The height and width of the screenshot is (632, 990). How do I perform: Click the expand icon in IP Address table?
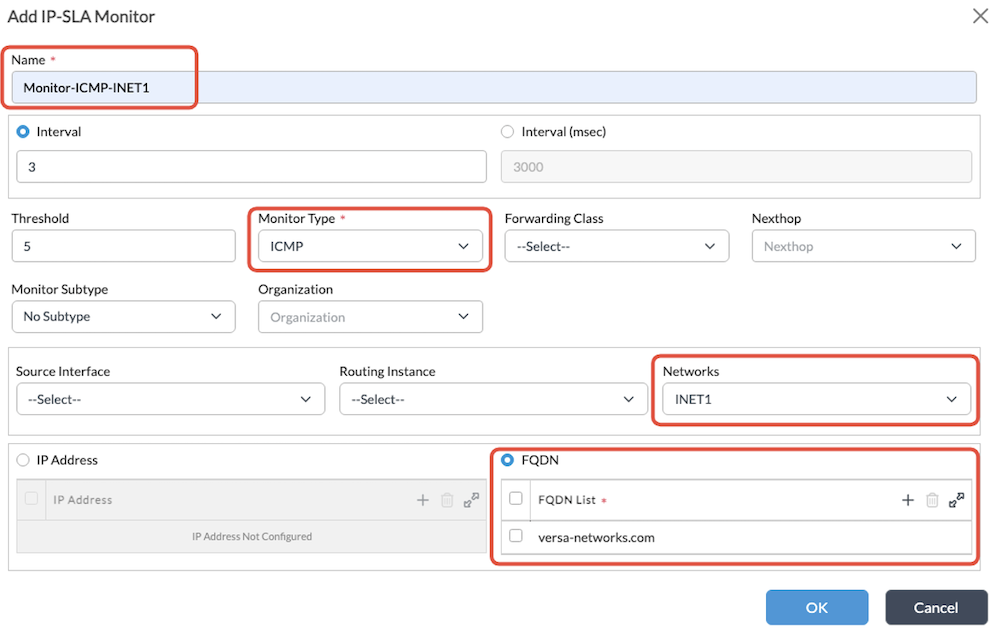471,500
